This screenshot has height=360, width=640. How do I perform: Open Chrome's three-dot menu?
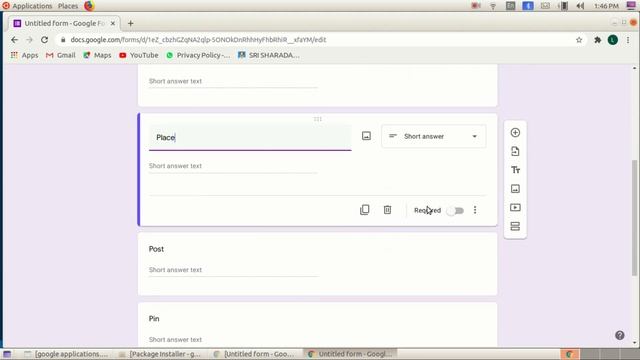[x=628, y=40]
